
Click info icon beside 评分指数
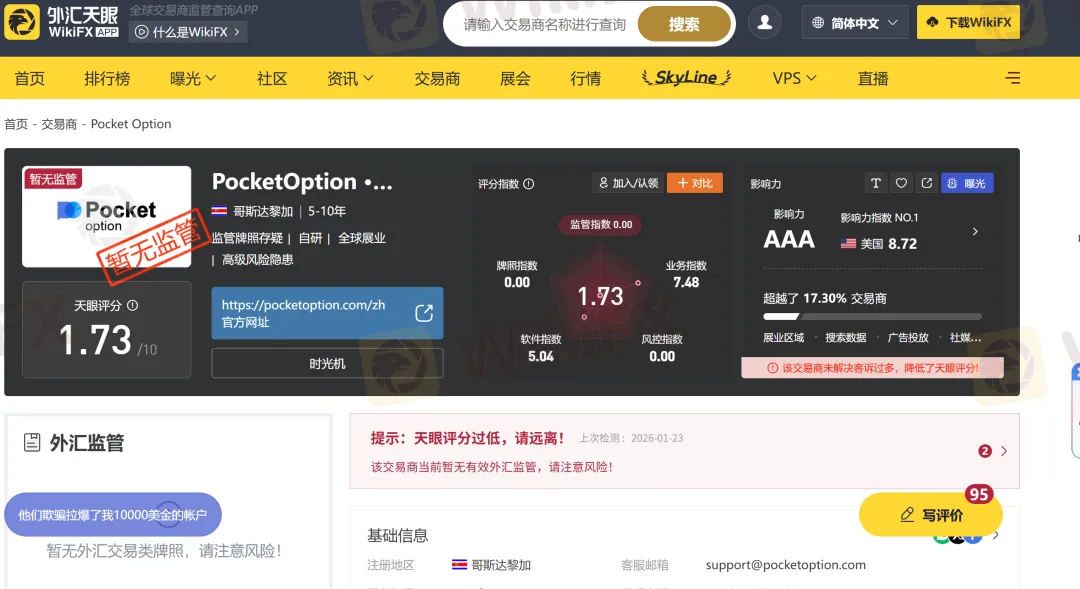click(x=528, y=184)
